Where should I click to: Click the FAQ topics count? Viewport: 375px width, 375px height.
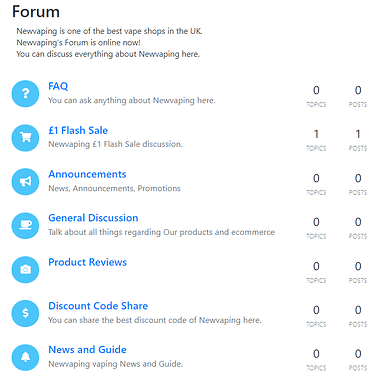pos(316,90)
